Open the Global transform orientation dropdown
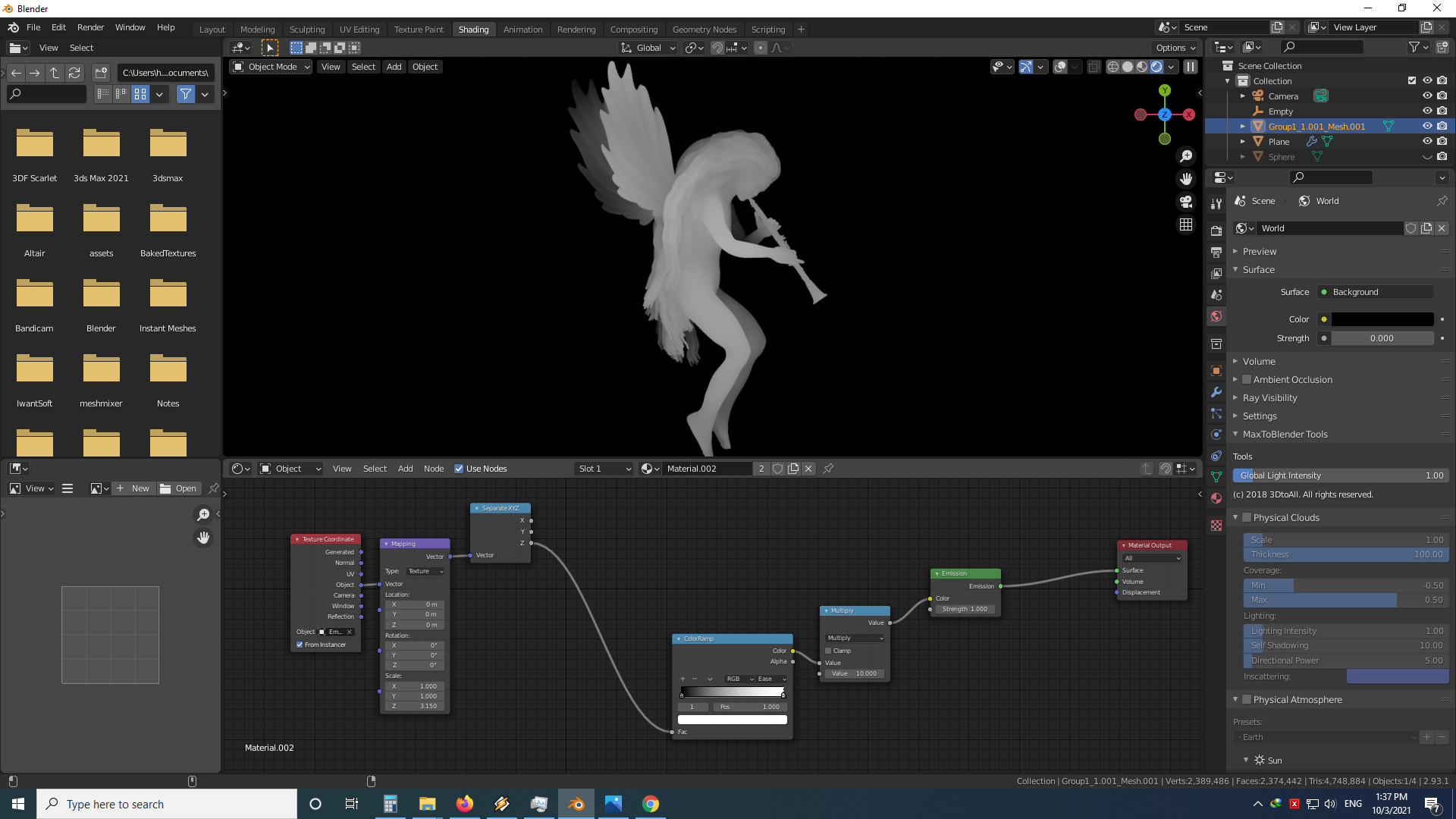Image resolution: width=1456 pixels, height=819 pixels. click(648, 48)
